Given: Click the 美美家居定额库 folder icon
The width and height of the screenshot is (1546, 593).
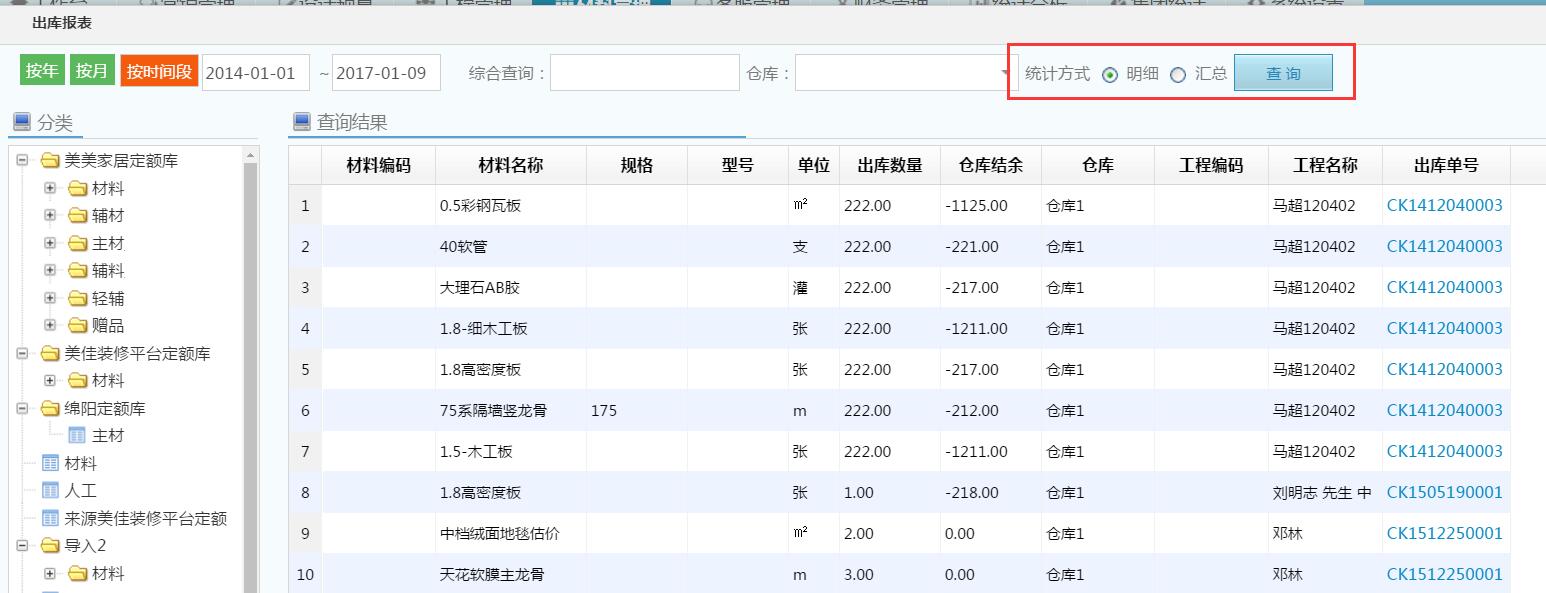Looking at the screenshot, I should point(50,161).
